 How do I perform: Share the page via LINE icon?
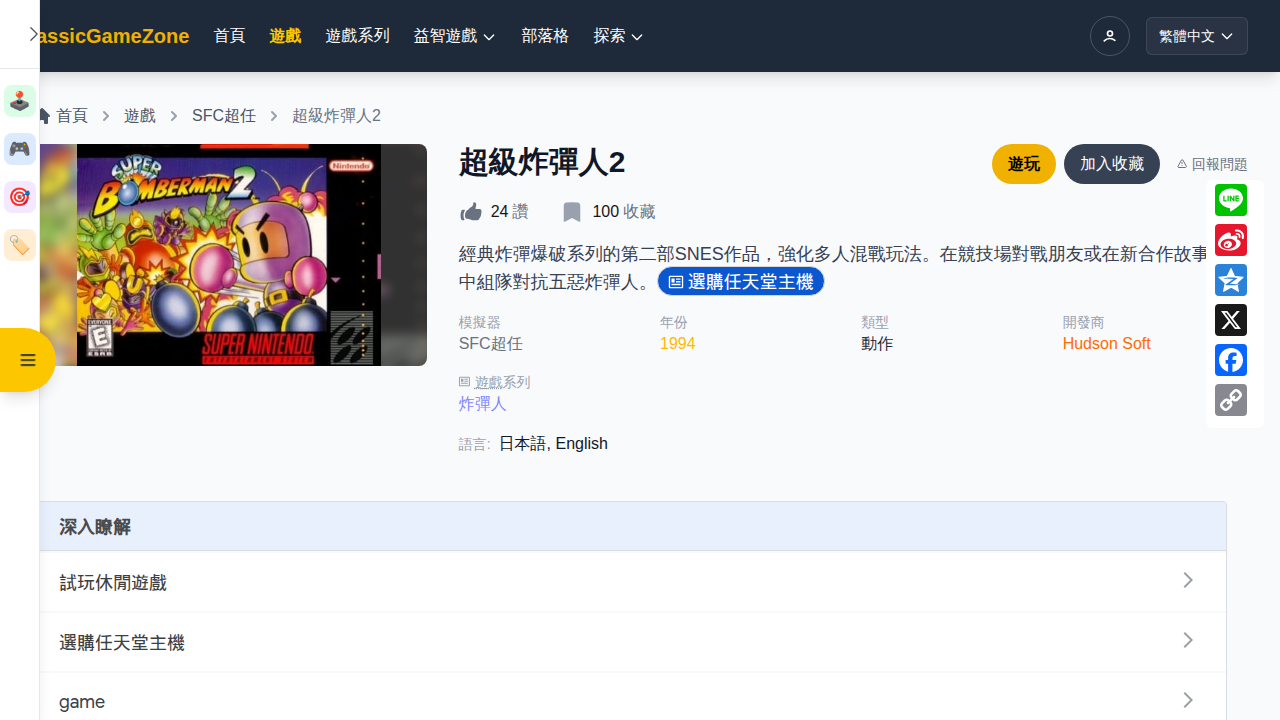(x=1231, y=200)
